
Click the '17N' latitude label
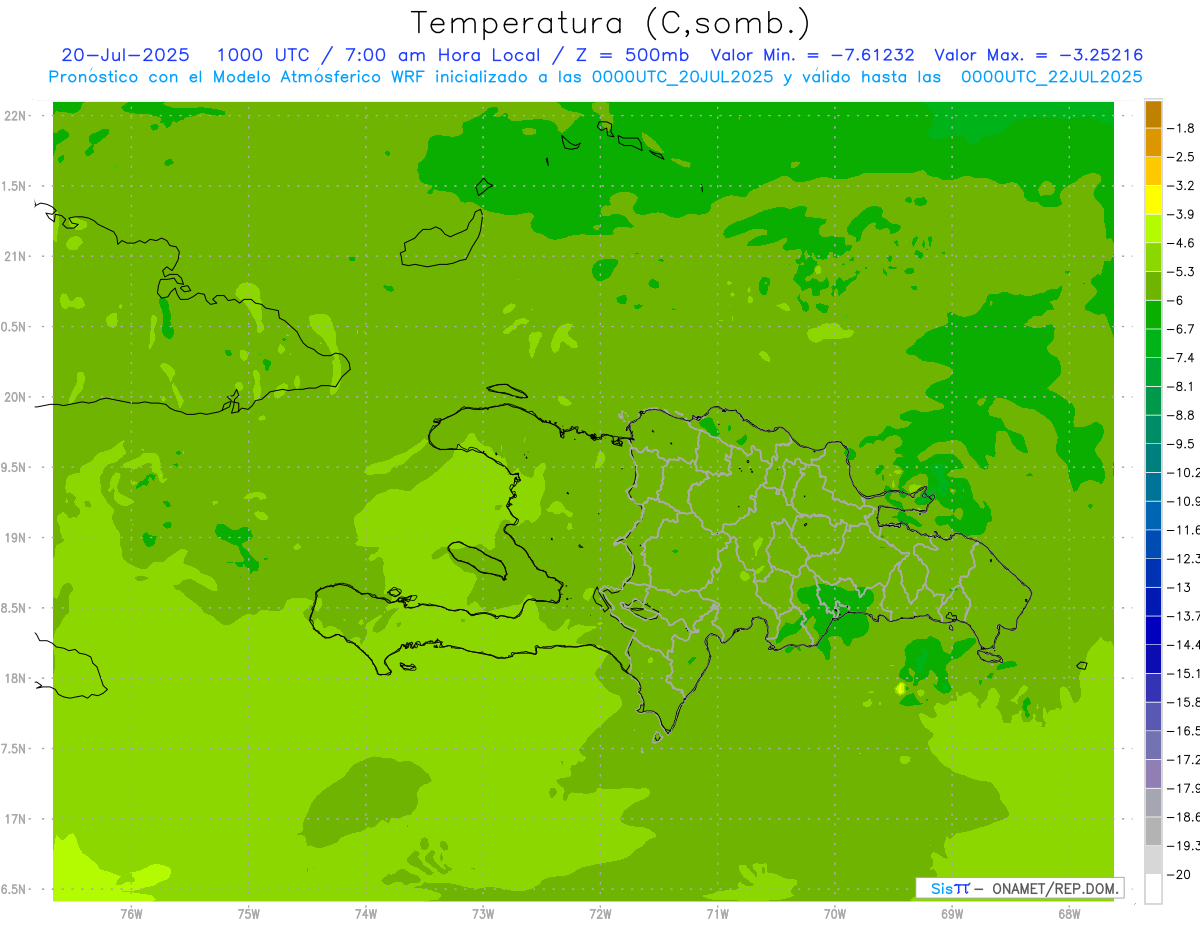pos(15,819)
